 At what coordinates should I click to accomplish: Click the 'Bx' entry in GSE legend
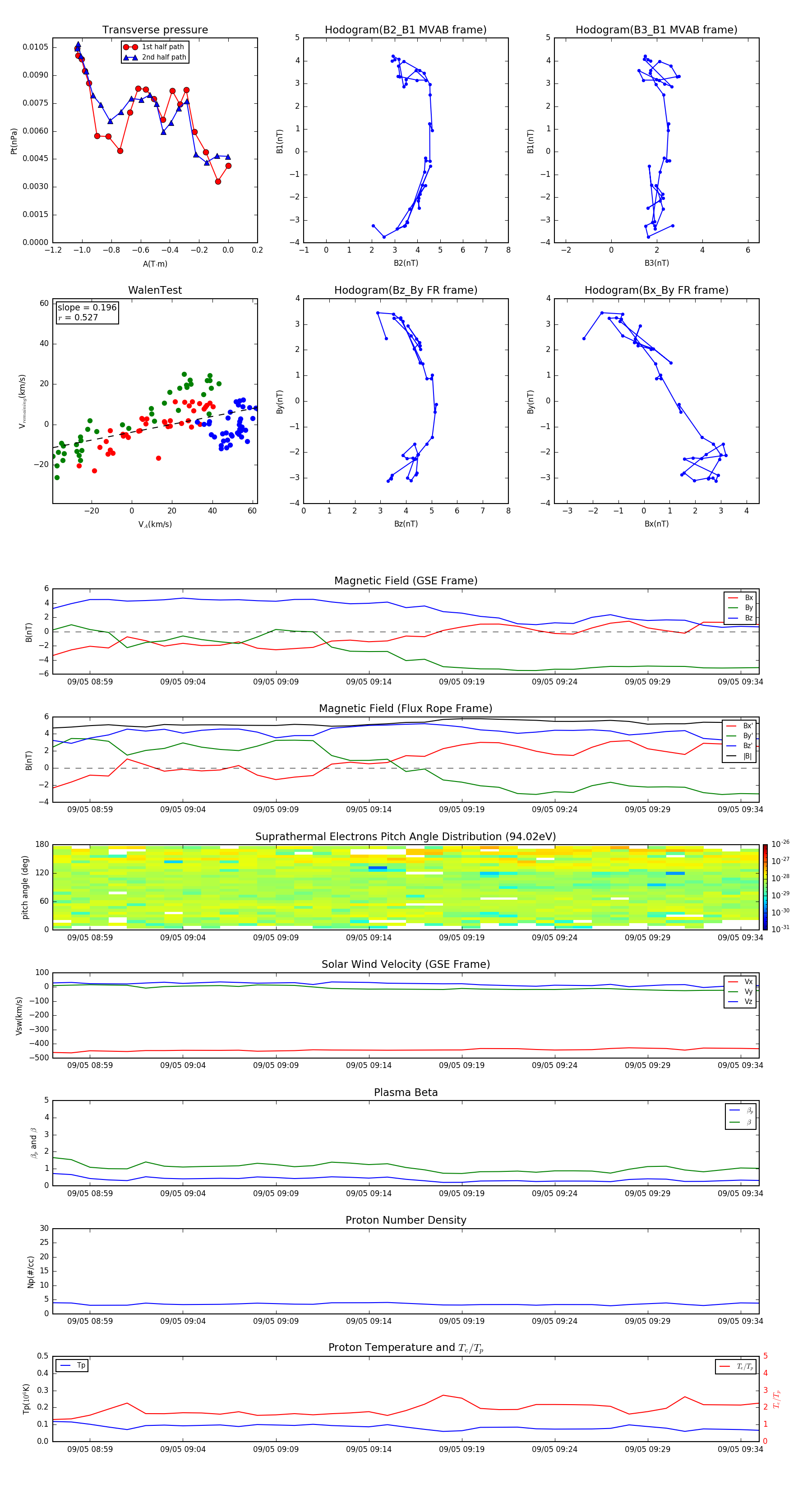[740, 598]
